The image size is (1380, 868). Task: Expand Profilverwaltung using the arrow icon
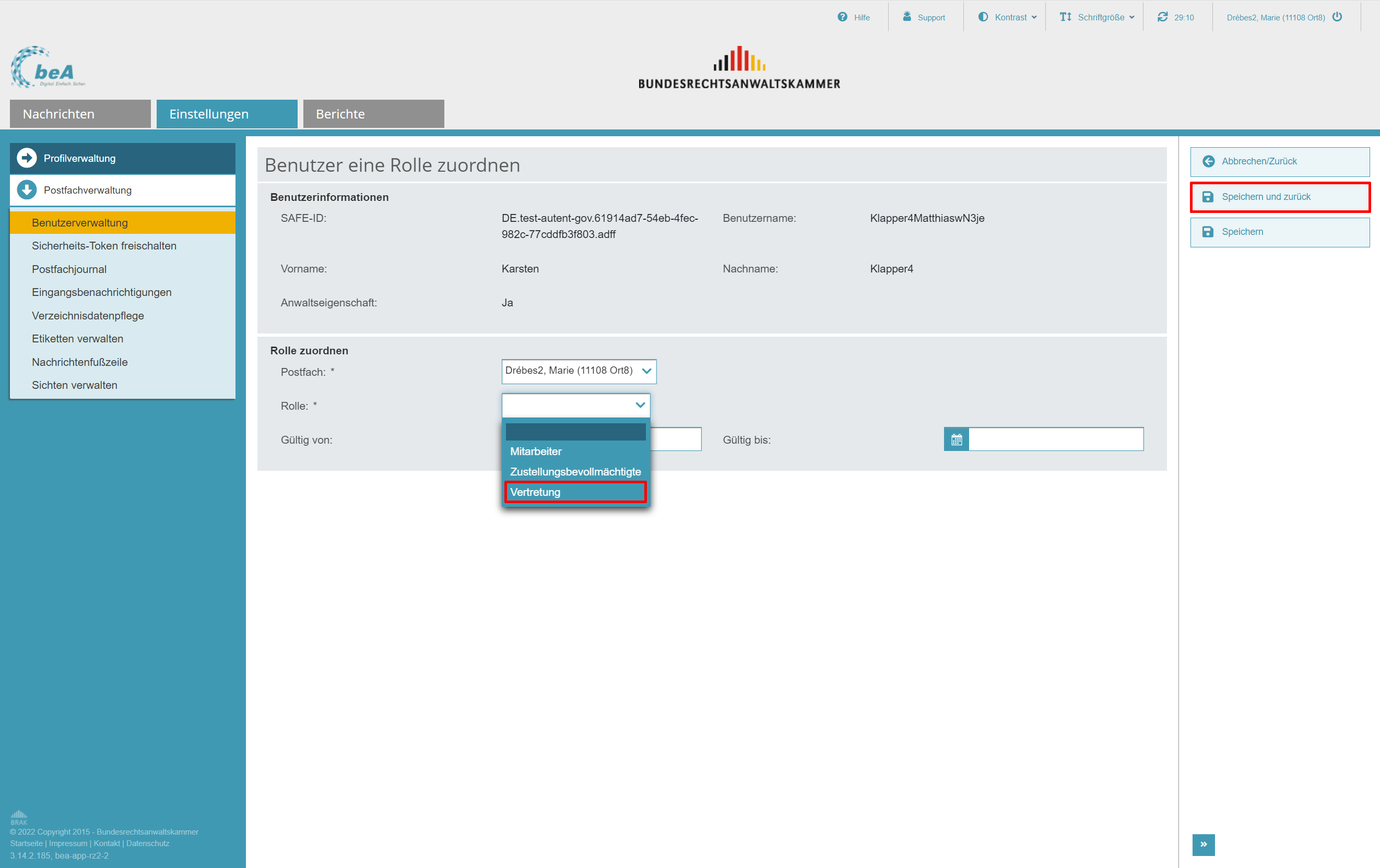pyautogui.click(x=26, y=158)
